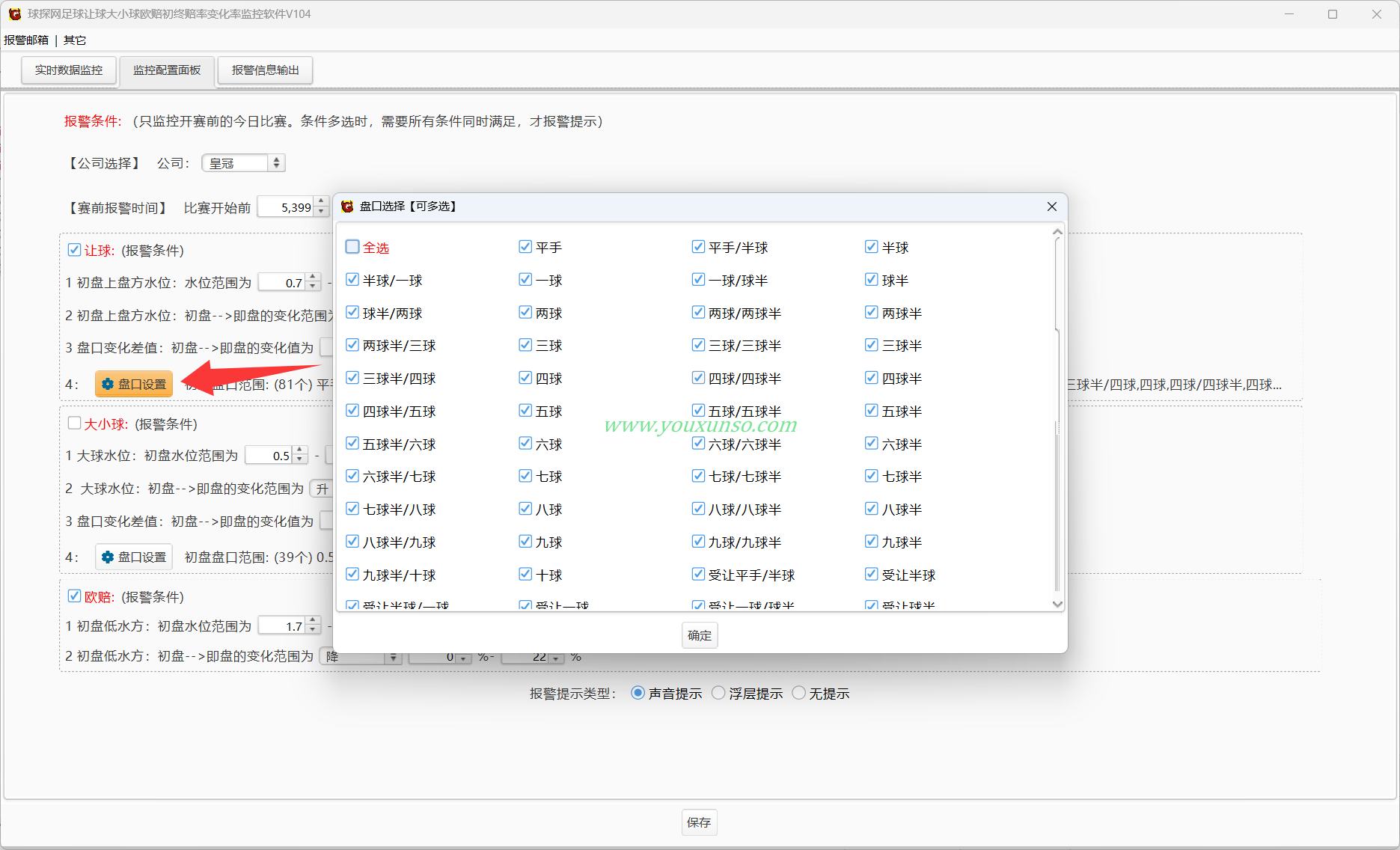Screen dimensions: 1400x850
Task: Disable the 让球 alarm condition
Action: 74,250
